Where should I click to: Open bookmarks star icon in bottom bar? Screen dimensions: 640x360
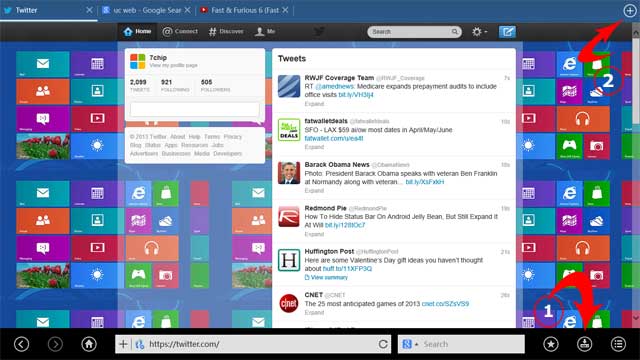551,344
